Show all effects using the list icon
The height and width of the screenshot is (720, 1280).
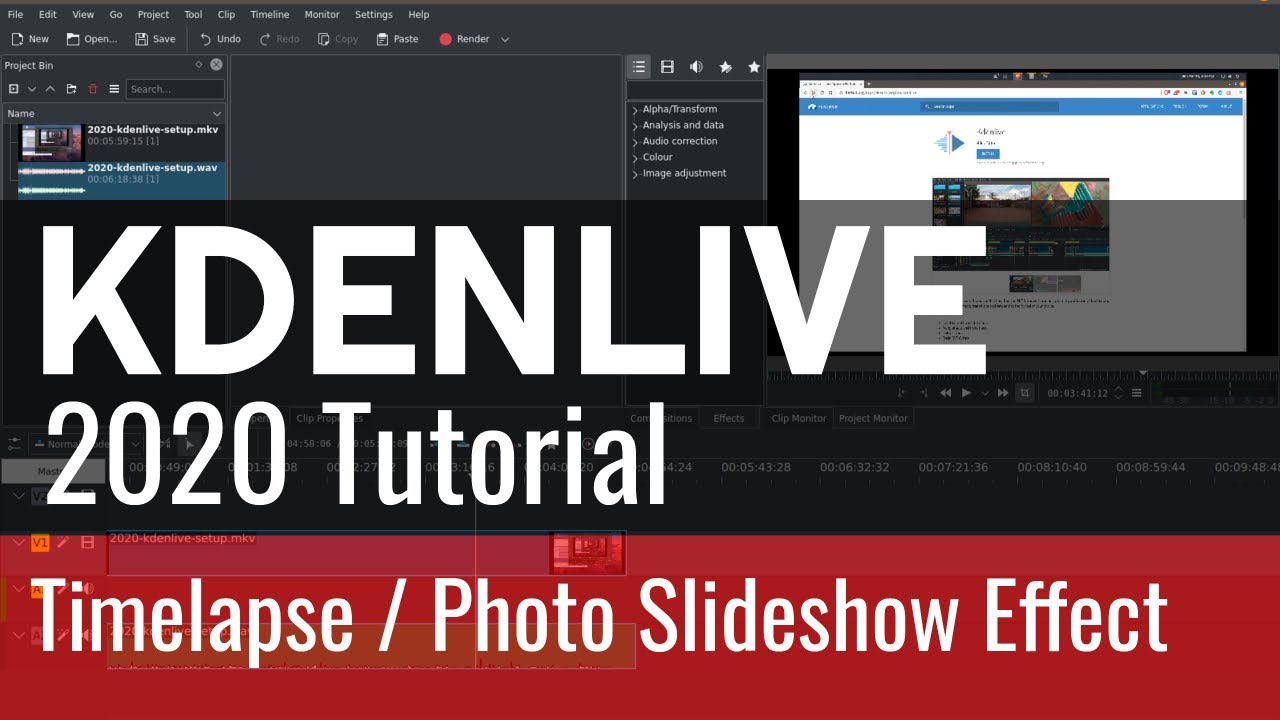pos(639,67)
